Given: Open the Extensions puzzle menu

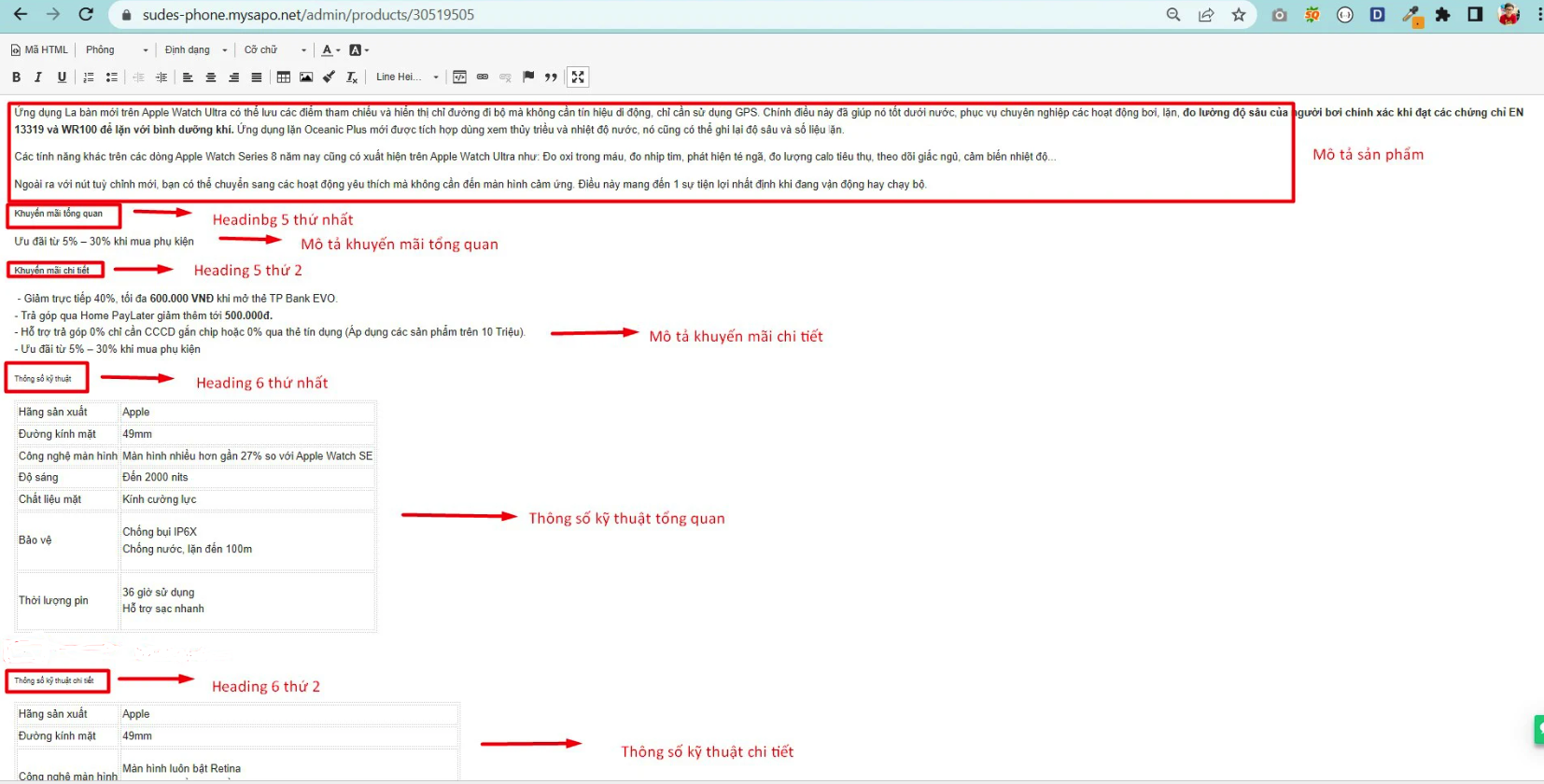Looking at the screenshot, I should pos(1443,15).
